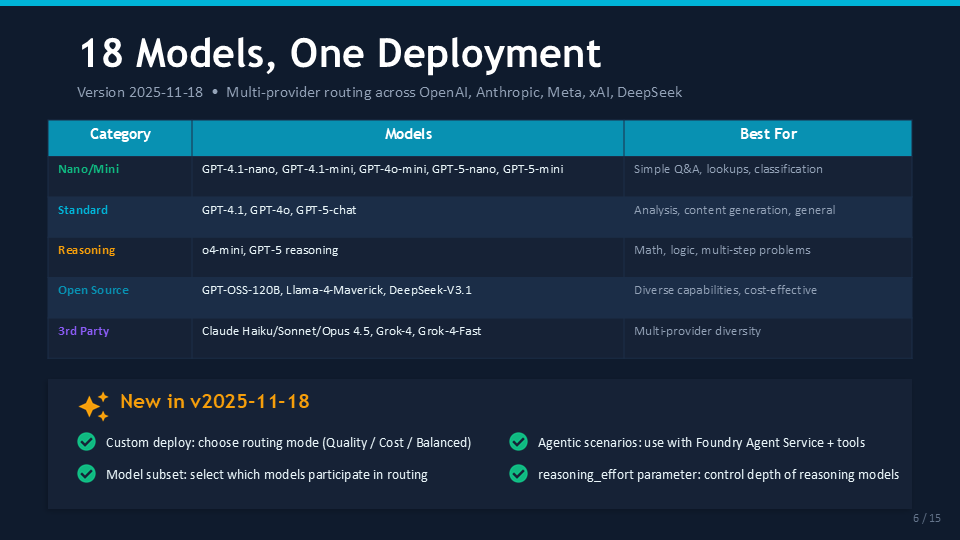Screen dimensions: 960x540
Task: Click the GPT-4.1, GPT-4o, GPT-5-chat cell
Action: click(x=408, y=217)
